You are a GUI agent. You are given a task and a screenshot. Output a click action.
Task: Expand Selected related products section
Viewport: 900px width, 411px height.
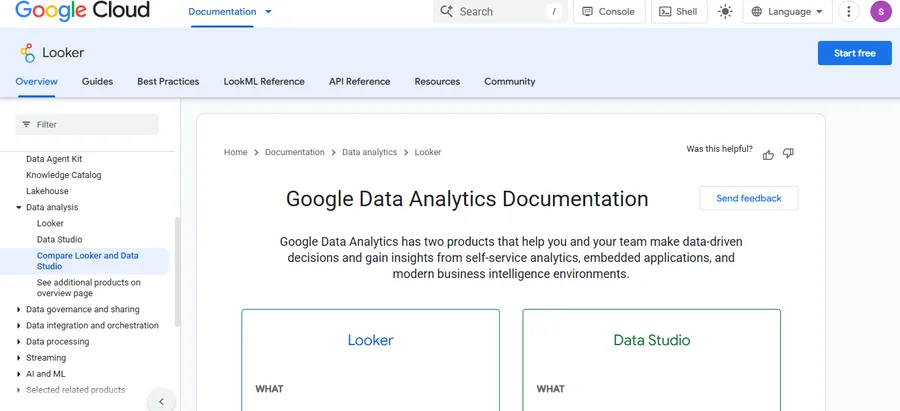pos(19,390)
